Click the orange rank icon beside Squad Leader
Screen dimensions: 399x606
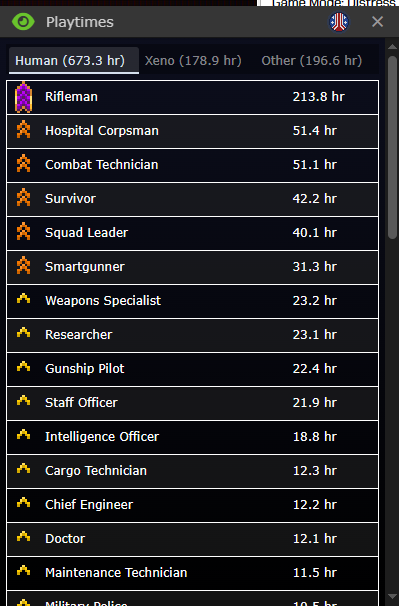pyautogui.click(x=23, y=232)
